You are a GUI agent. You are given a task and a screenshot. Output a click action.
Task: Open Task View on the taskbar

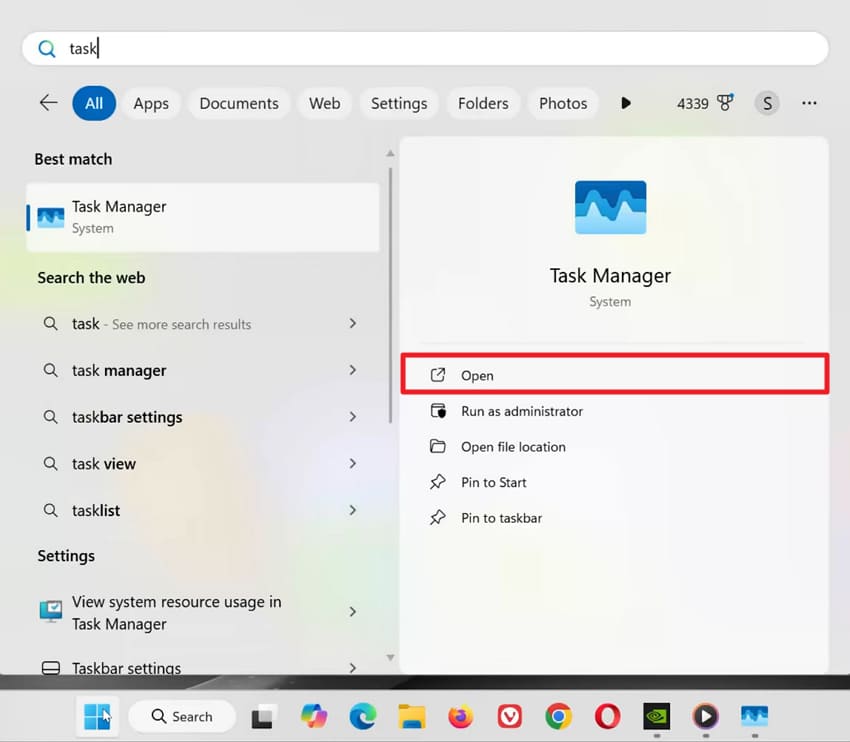pyautogui.click(x=265, y=717)
